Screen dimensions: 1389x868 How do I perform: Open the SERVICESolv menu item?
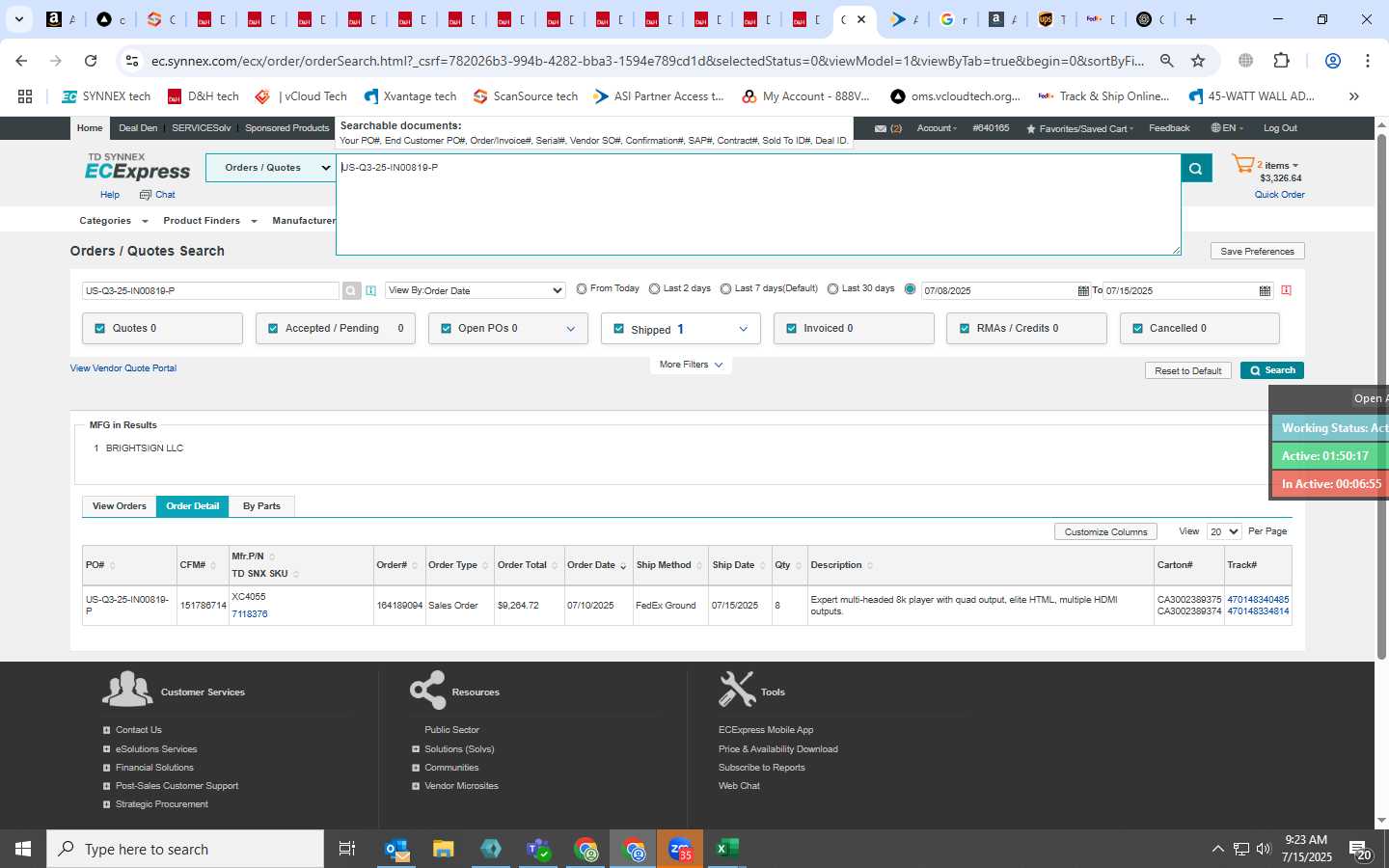(202, 128)
